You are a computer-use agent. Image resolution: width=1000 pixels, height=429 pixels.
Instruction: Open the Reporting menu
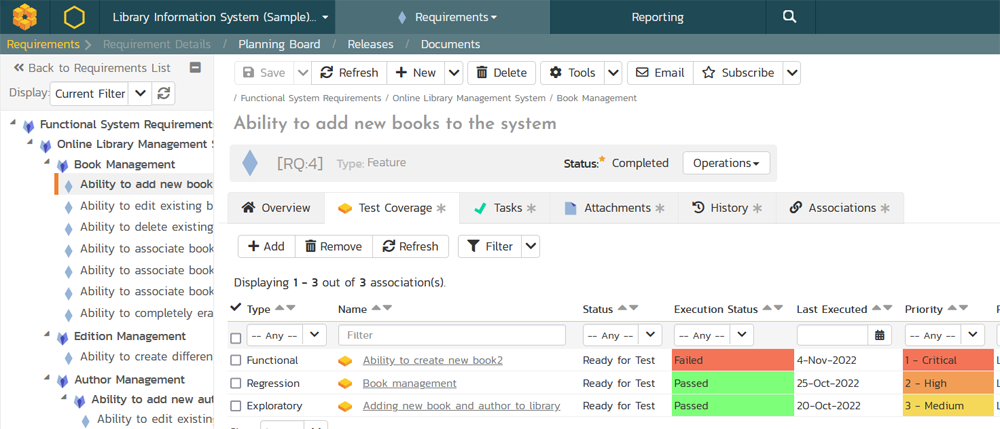pos(657,17)
